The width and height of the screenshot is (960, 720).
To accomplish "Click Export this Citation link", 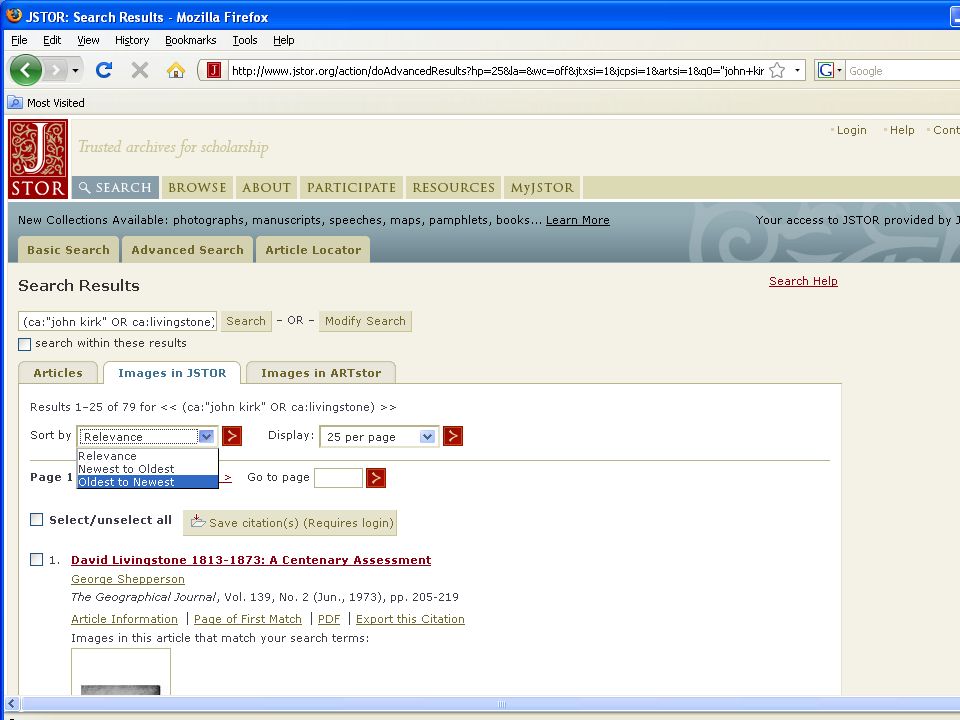I will [x=410, y=619].
